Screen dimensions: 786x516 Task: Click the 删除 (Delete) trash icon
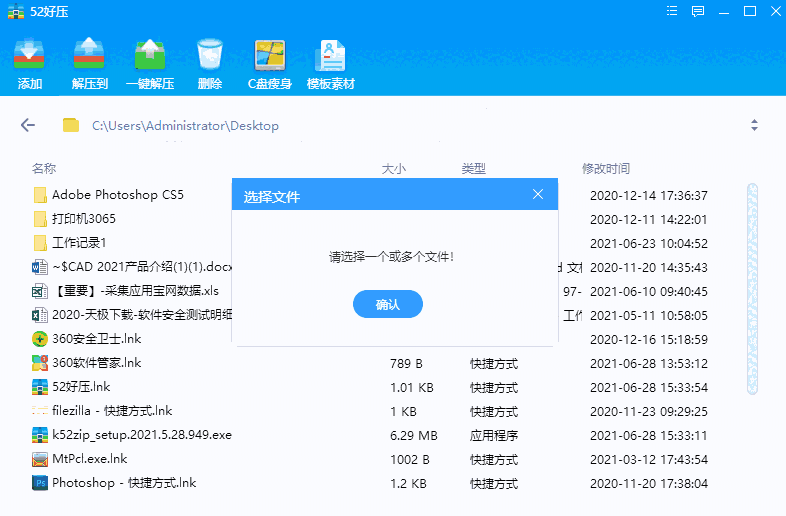pyautogui.click(x=210, y=54)
